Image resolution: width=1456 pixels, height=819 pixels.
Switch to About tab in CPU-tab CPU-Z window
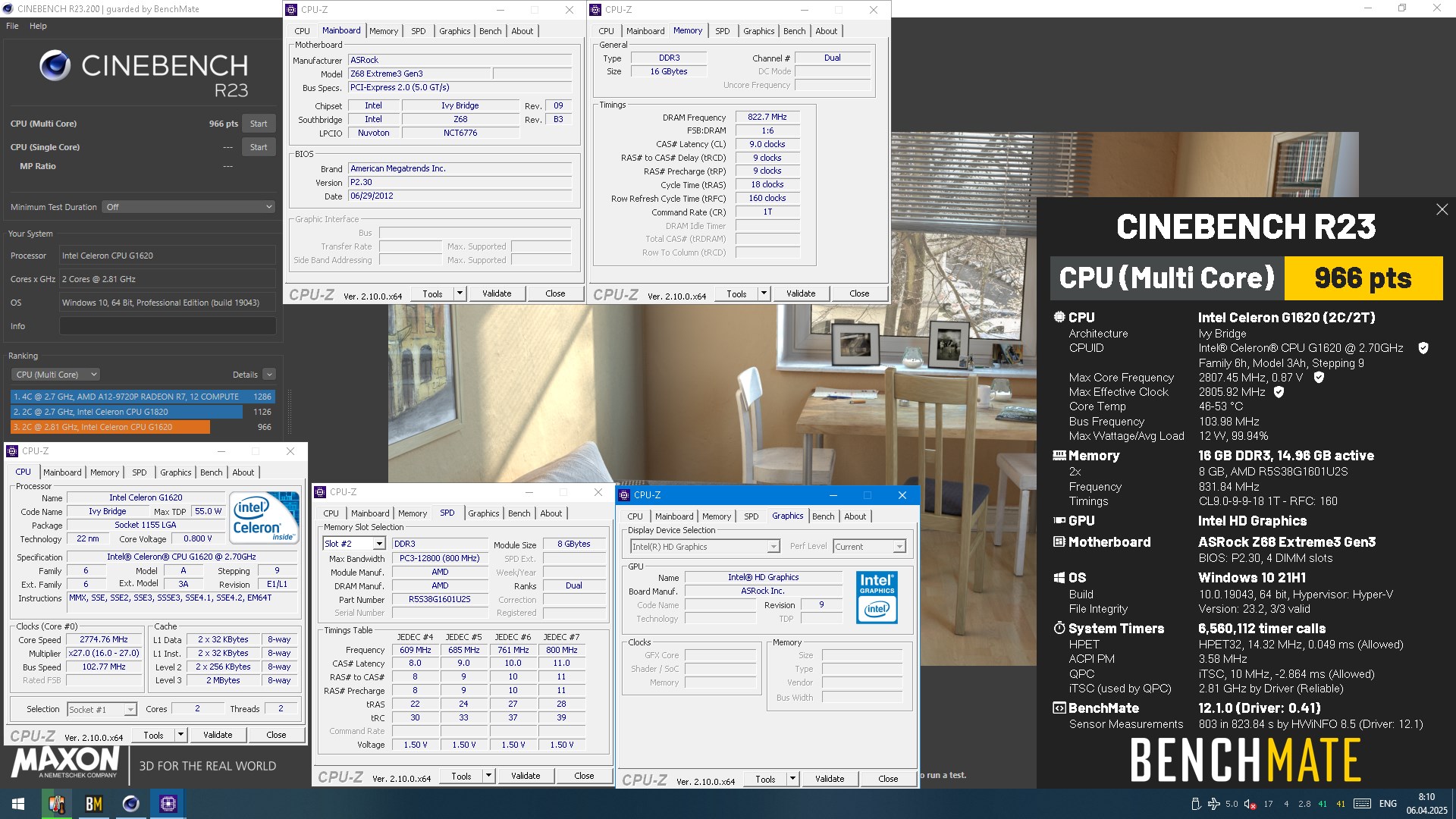[243, 472]
